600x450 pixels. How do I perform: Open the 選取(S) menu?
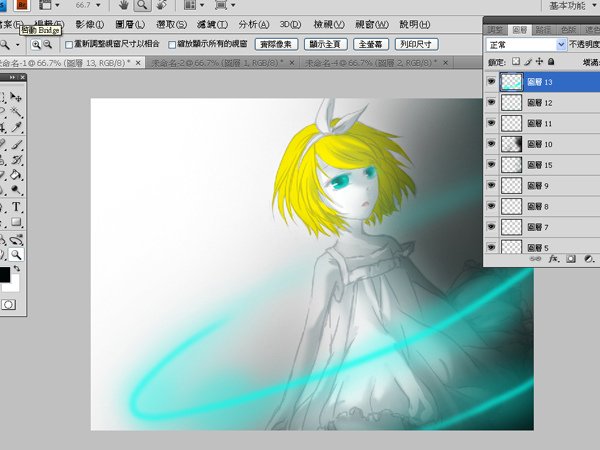coord(171,24)
